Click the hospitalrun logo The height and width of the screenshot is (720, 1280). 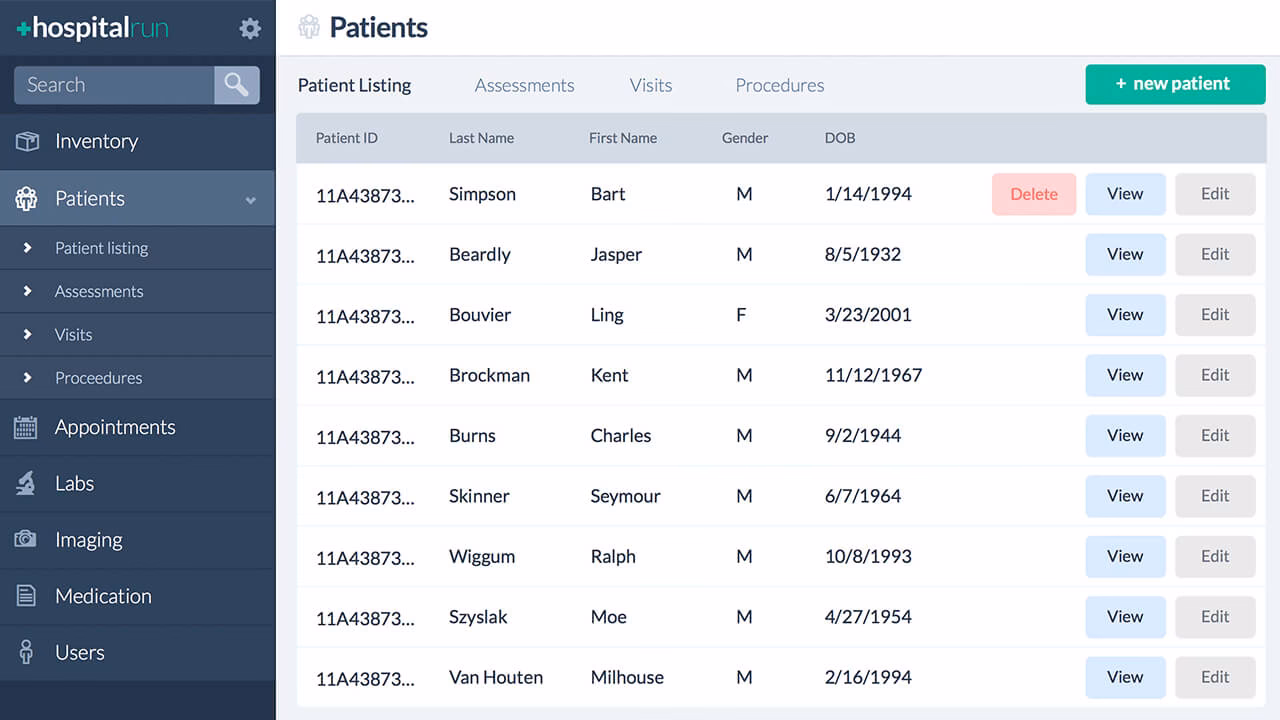pyautogui.click(x=90, y=29)
